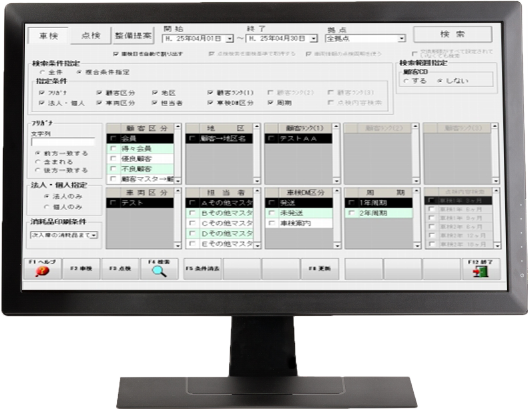Toggle the 顧客区分 condition checkbox
The height and width of the screenshot is (410, 528).
click(x=99, y=93)
